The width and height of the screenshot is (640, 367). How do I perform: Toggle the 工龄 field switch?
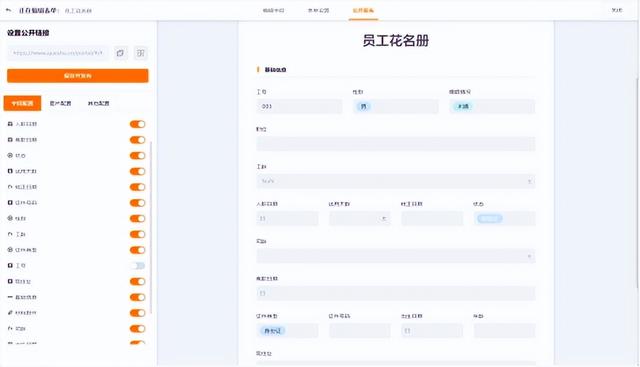click(x=138, y=234)
